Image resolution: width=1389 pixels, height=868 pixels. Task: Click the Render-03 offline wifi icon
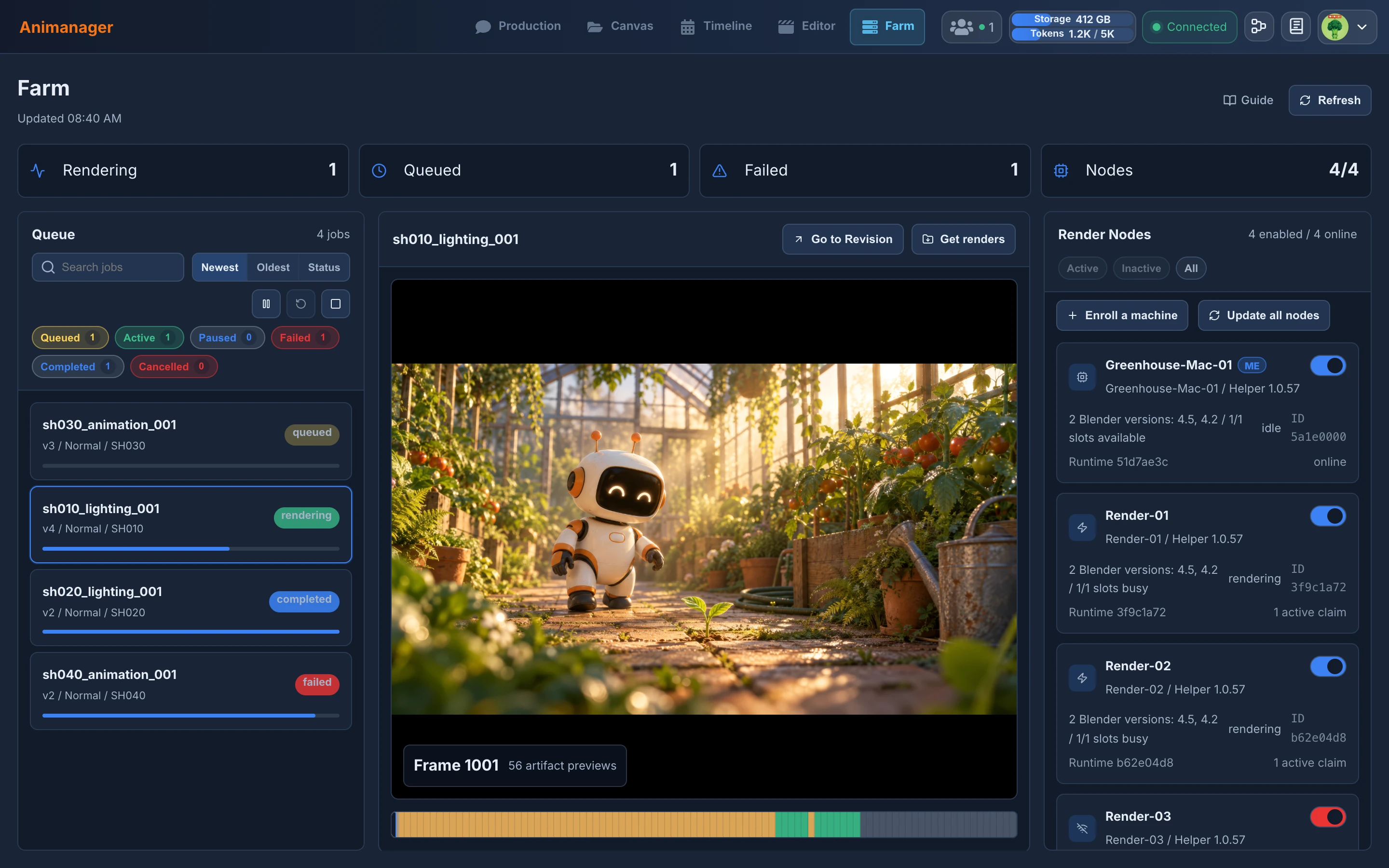1082,828
